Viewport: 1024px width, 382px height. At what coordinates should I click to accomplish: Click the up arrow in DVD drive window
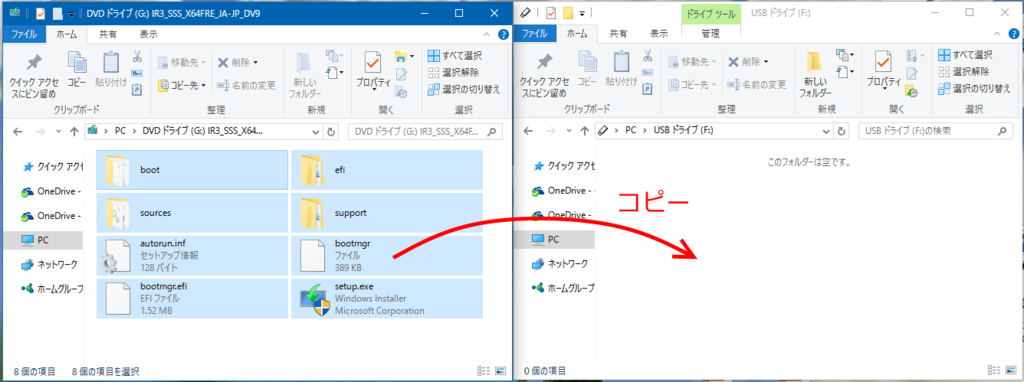74,131
